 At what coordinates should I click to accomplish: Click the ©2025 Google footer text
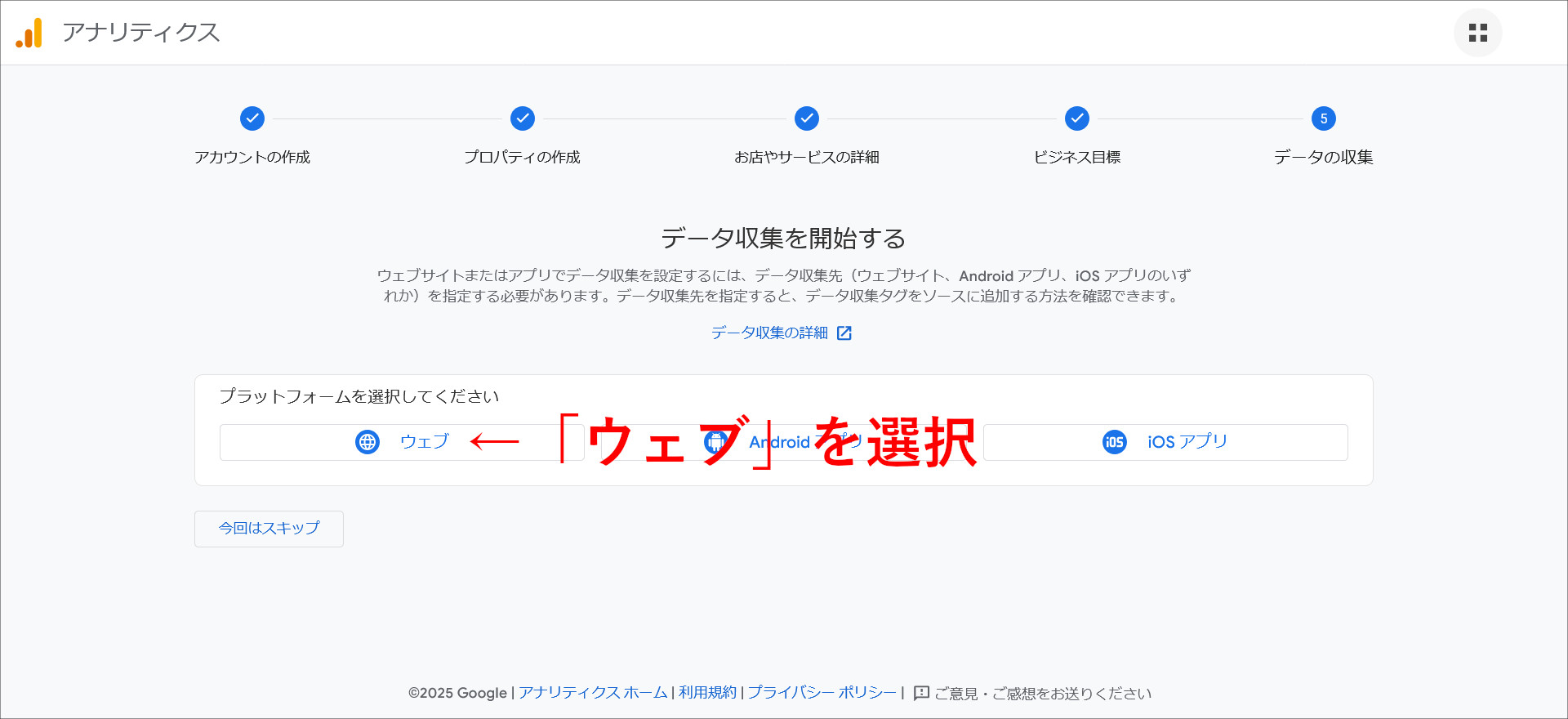(457, 693)
